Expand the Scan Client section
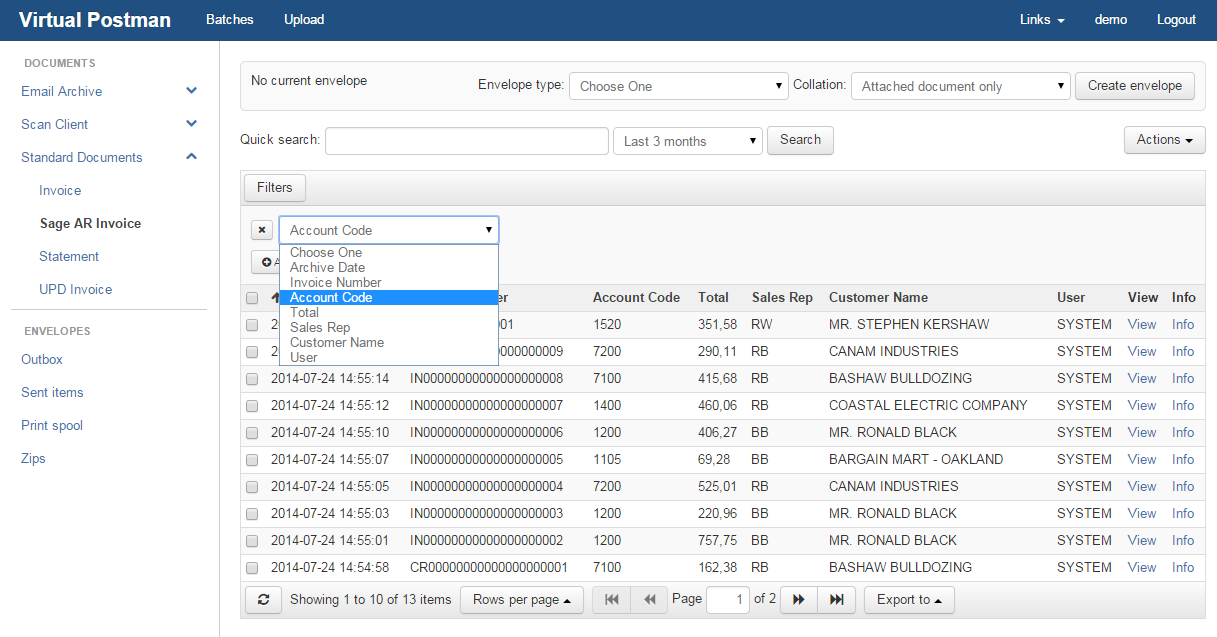 point(192,124)
